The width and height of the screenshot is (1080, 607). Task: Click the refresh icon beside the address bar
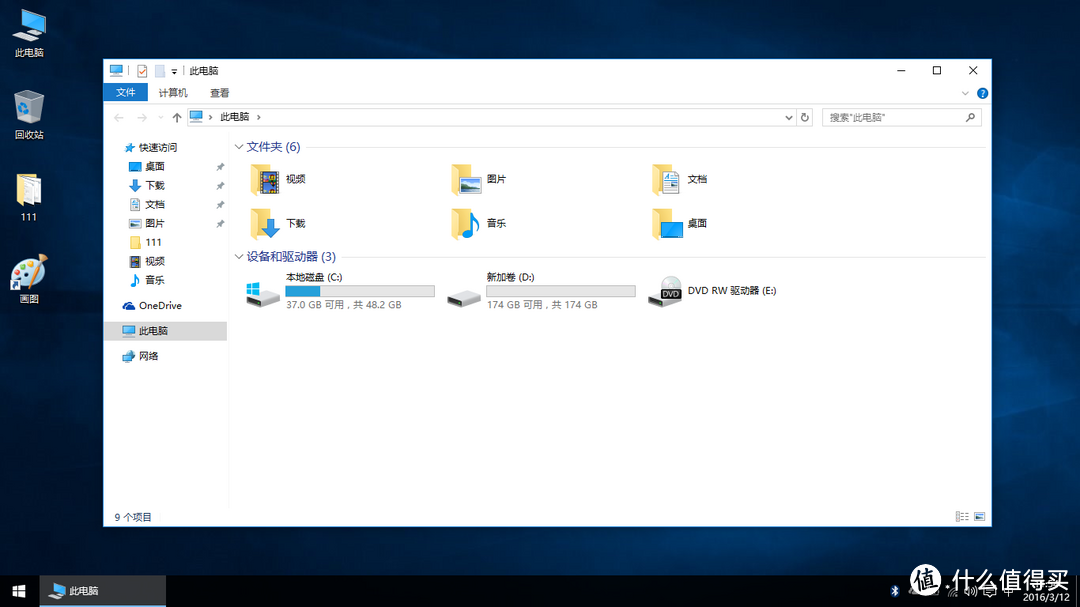805,117
